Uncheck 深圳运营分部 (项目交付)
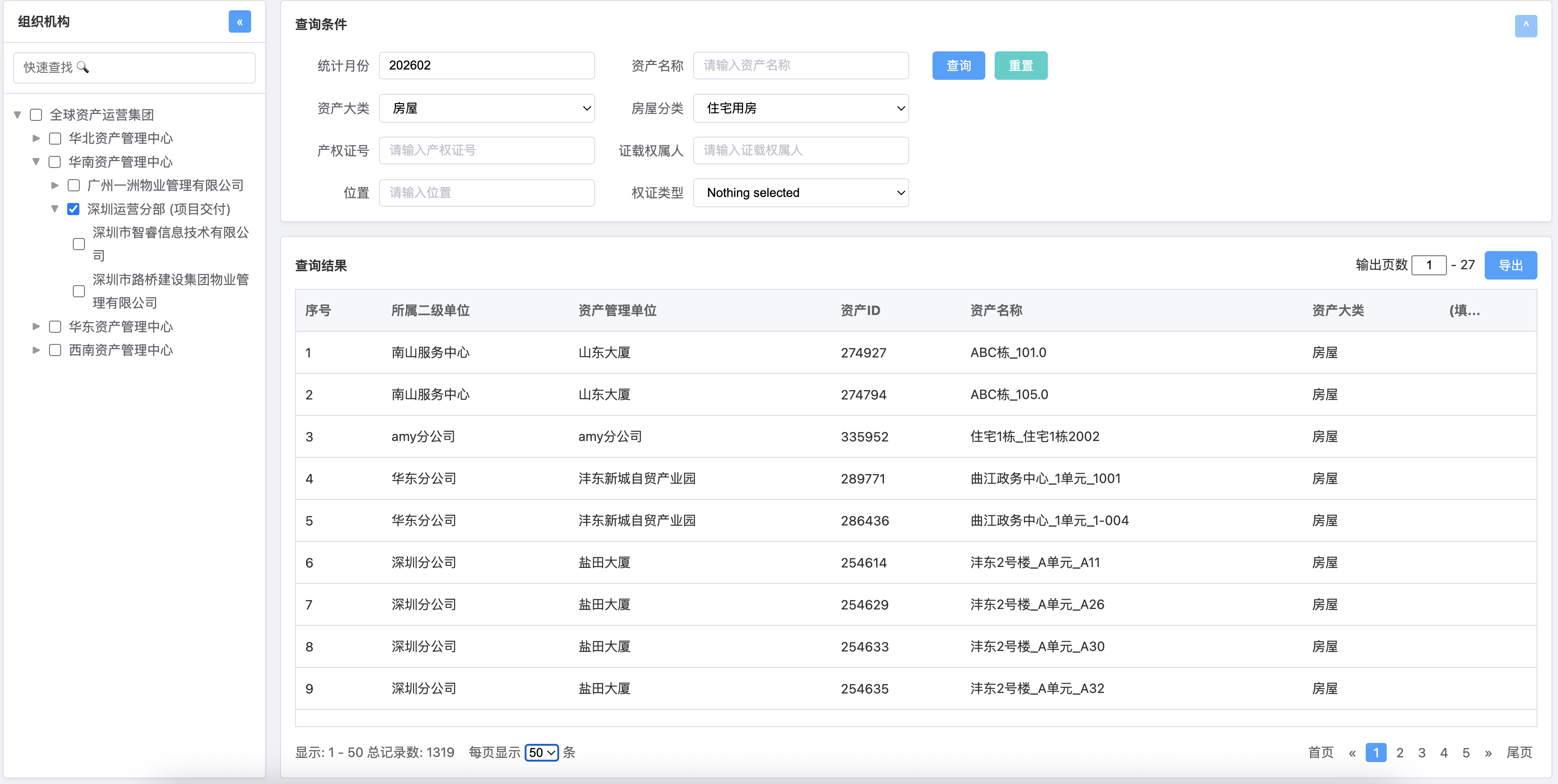 tap(73, 209)
